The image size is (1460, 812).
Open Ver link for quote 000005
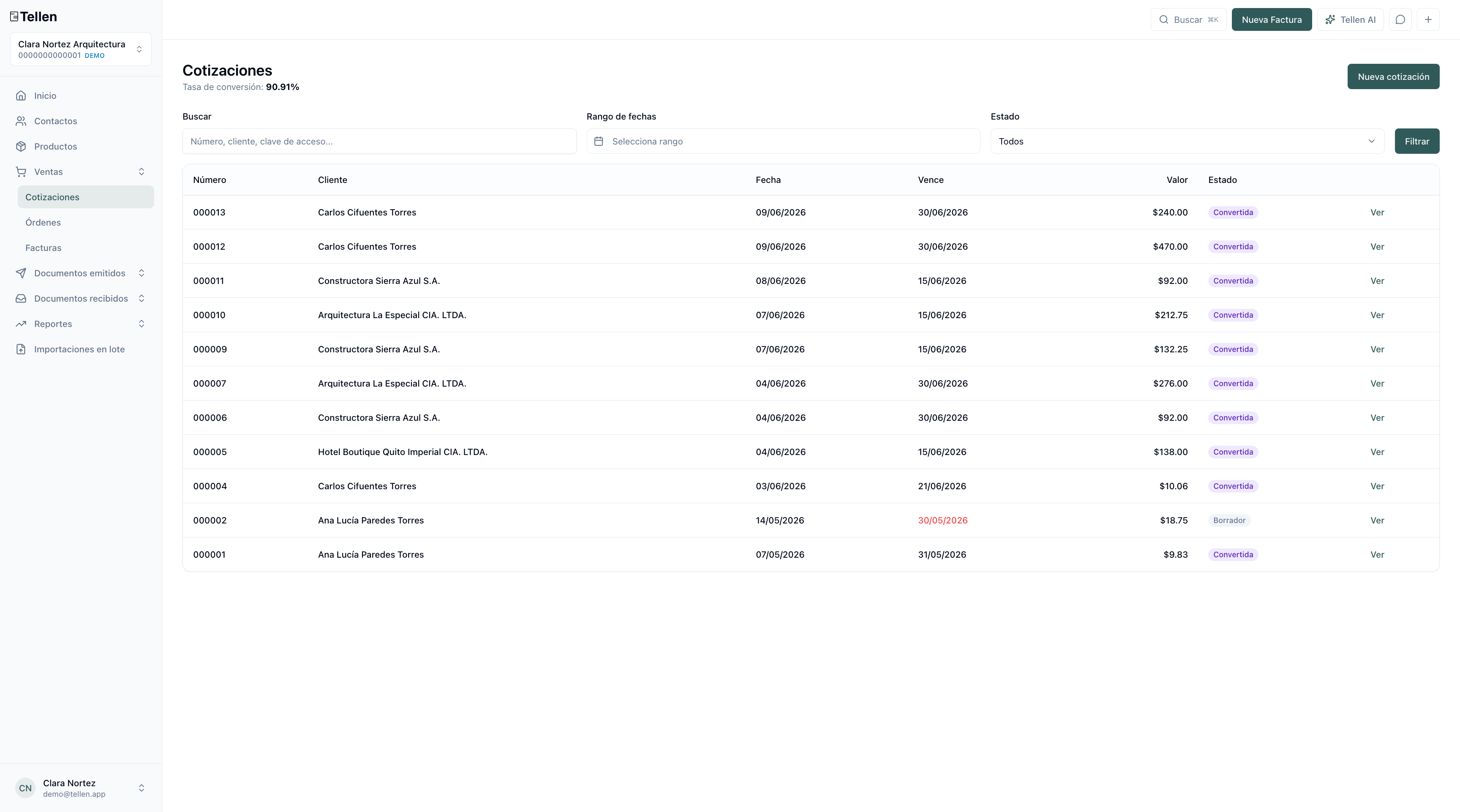[1377, 452]
